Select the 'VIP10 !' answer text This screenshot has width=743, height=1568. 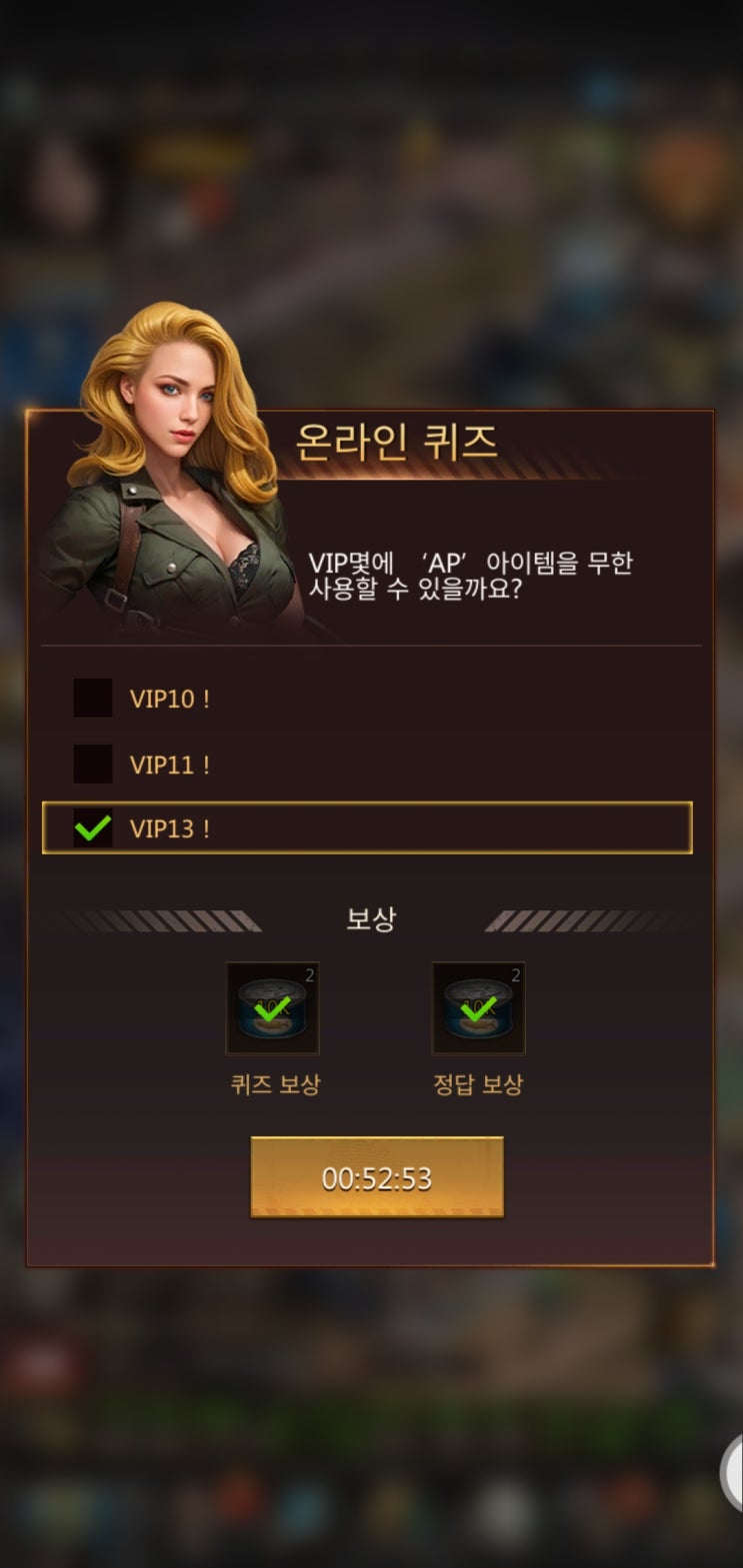click(170, 699)
